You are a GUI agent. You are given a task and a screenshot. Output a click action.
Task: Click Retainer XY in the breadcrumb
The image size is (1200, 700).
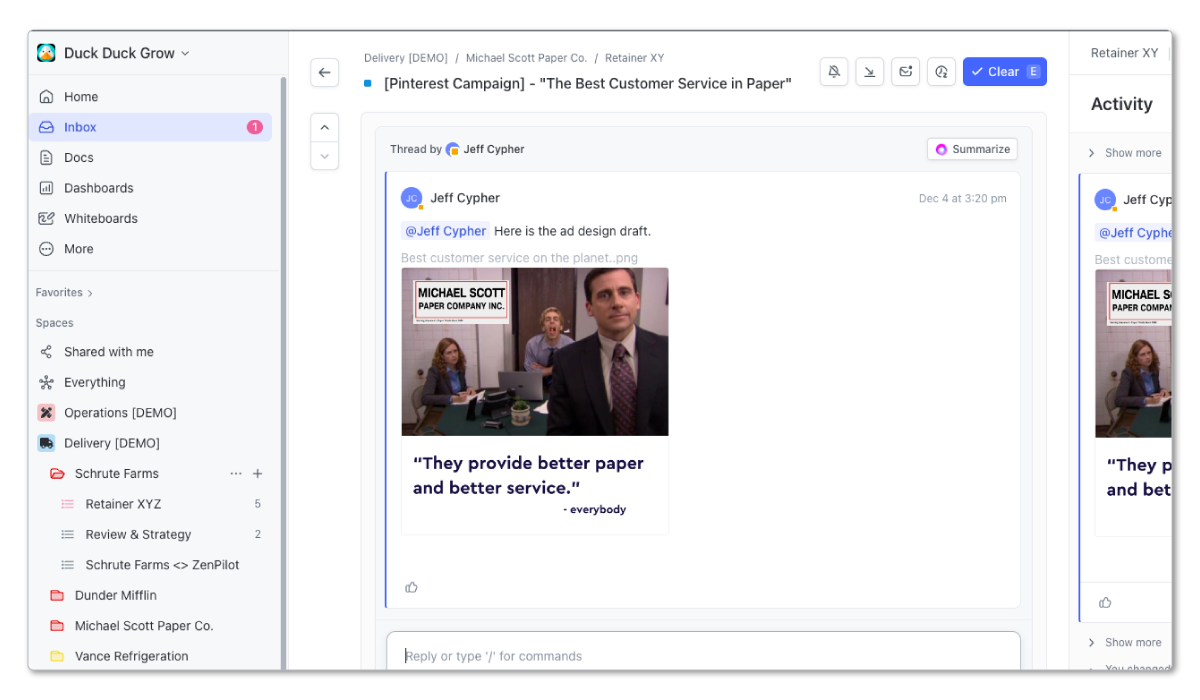[634, 58]
